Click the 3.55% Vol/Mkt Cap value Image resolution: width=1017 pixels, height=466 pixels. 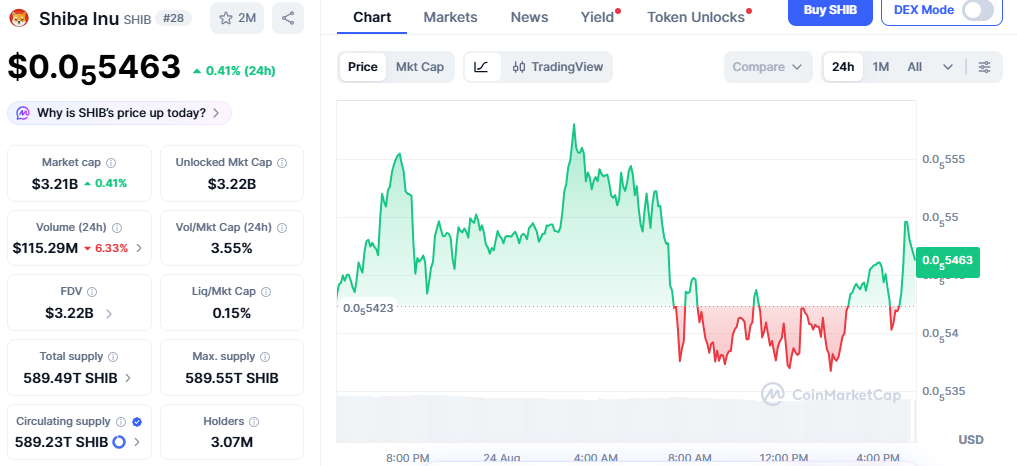click(232, 248)
